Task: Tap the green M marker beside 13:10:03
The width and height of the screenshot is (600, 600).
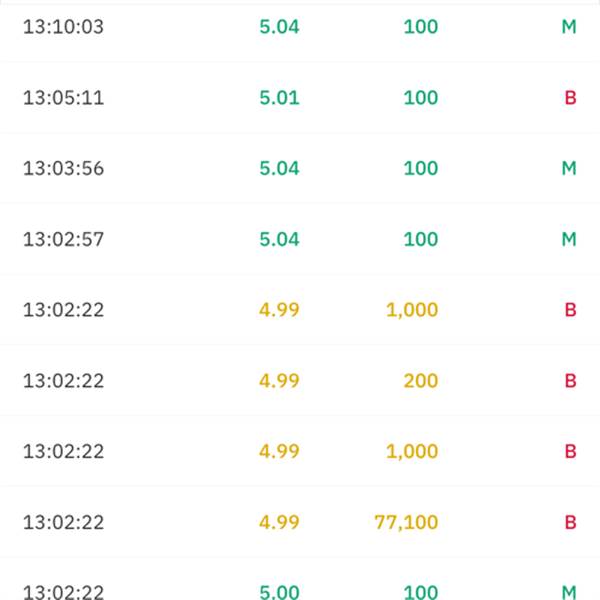Action: (569, 27)
